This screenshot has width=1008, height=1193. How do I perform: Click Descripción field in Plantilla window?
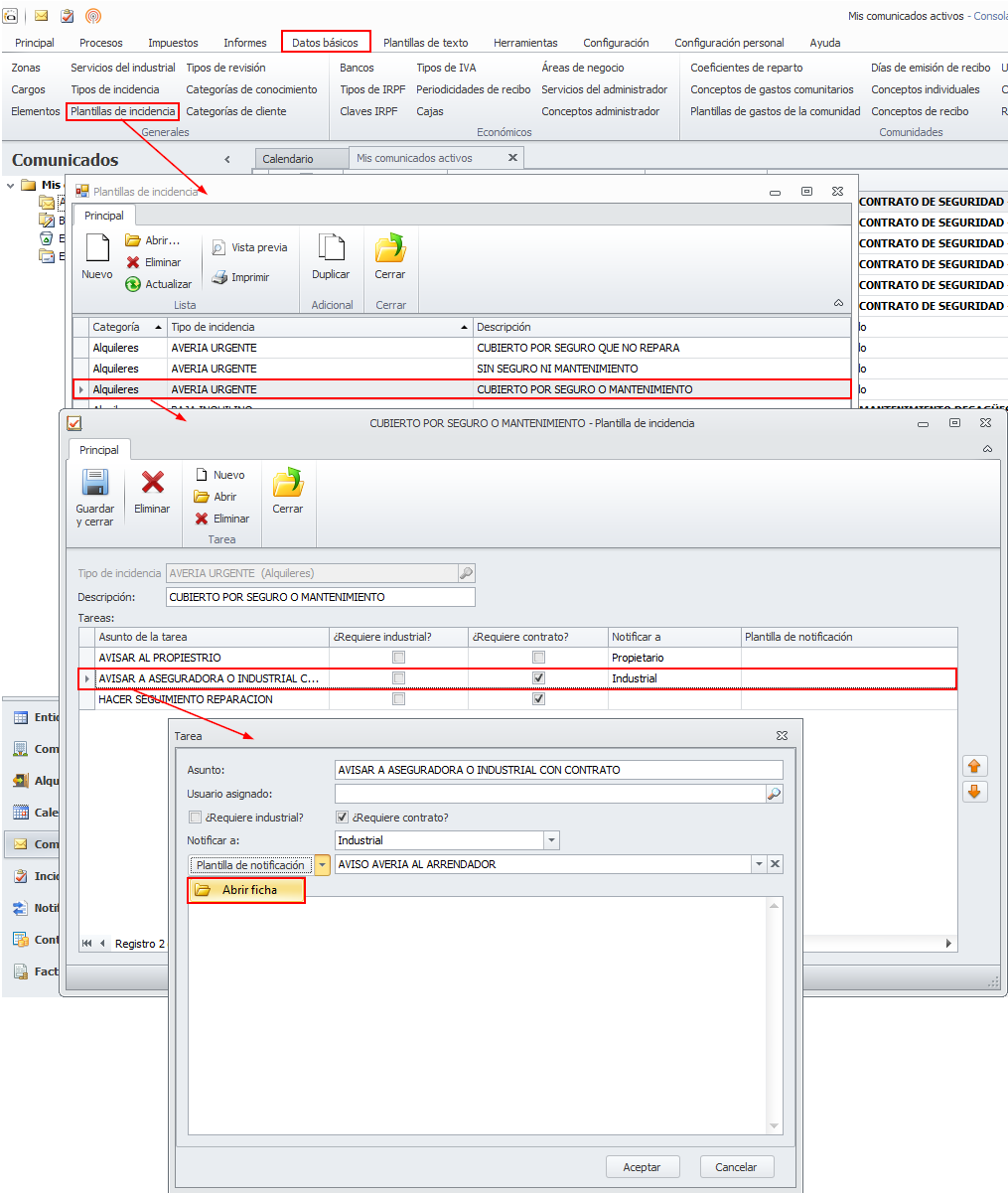[x=321, y=597]
